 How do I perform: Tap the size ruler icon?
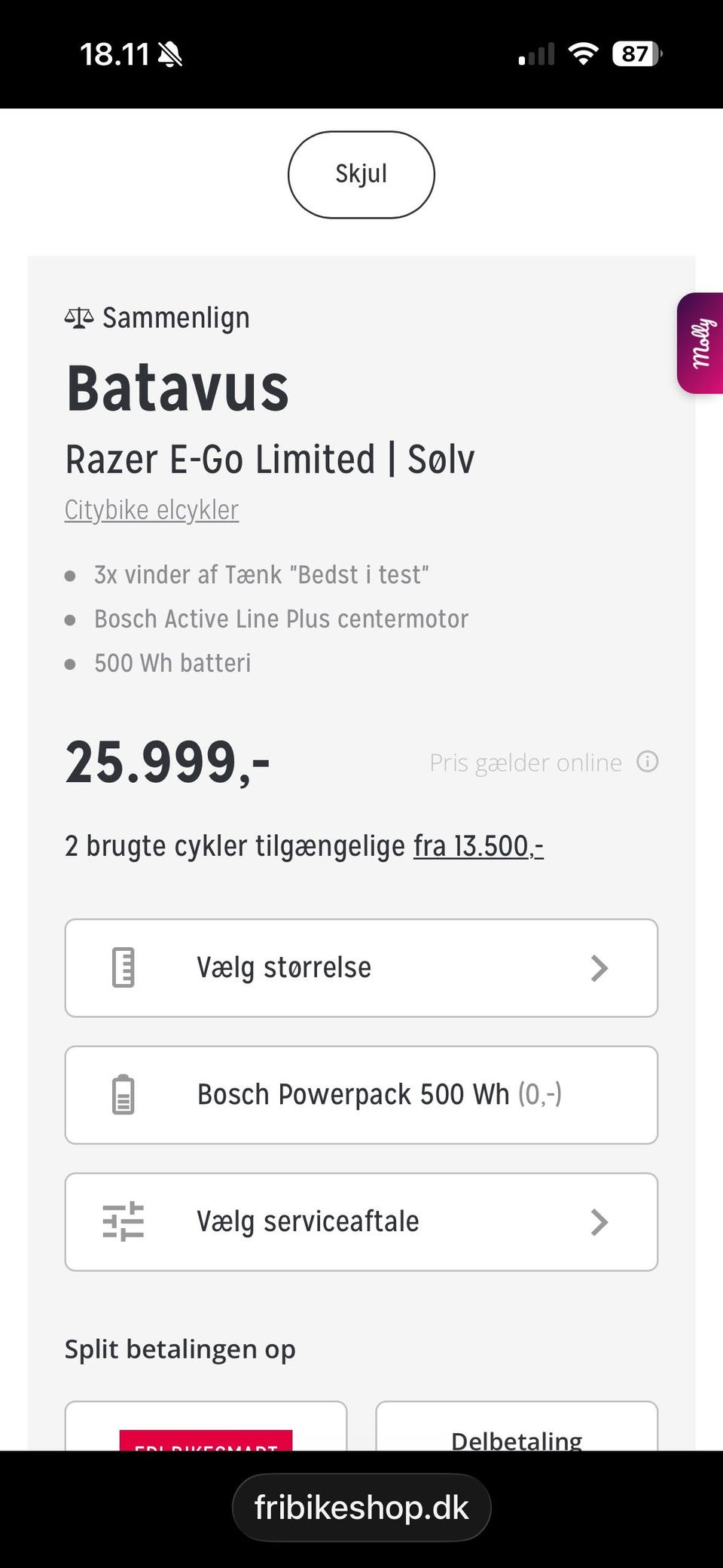pos(124,967)
